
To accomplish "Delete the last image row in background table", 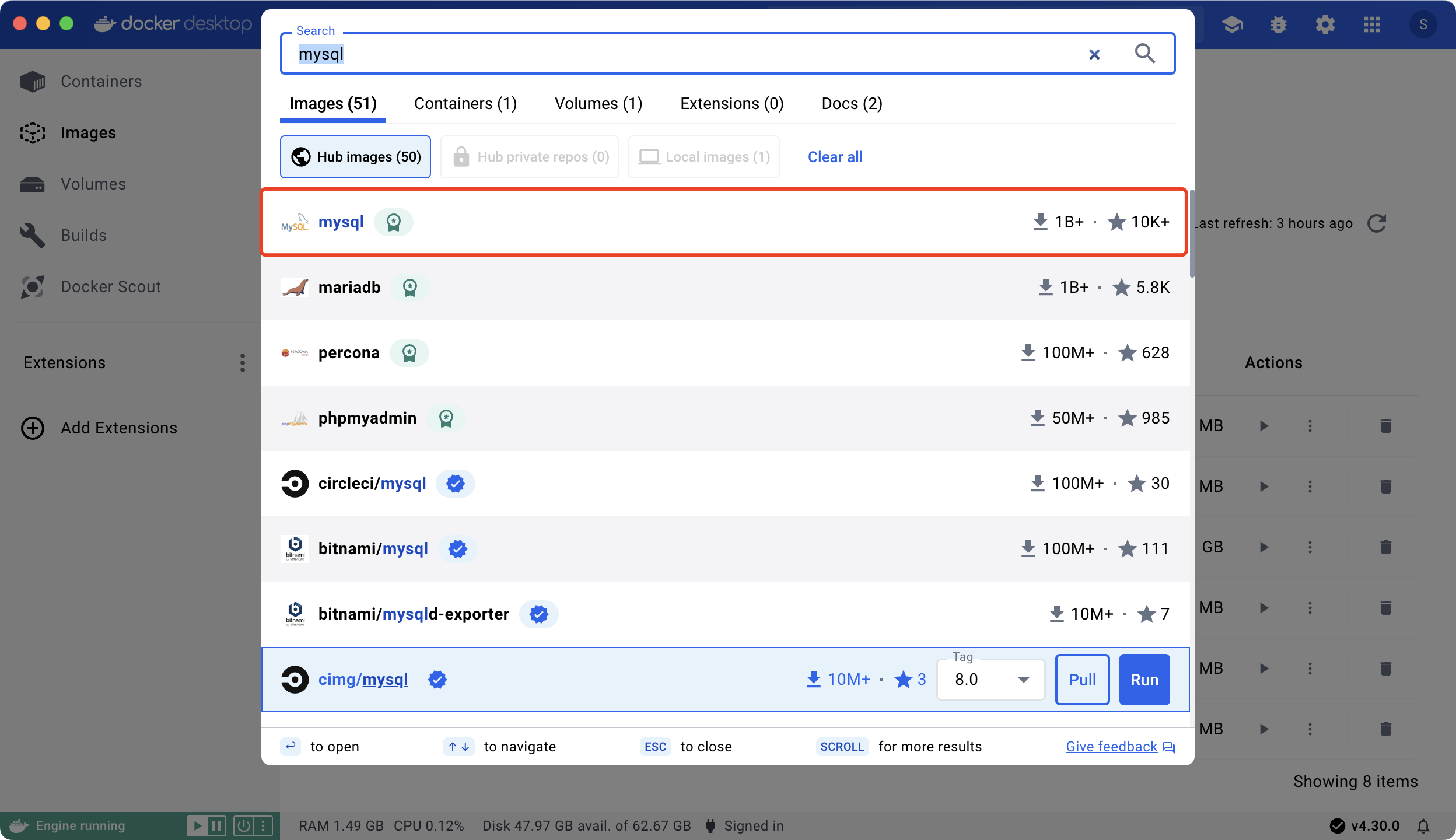I will pyautogui.click(x=1386, y=729).
